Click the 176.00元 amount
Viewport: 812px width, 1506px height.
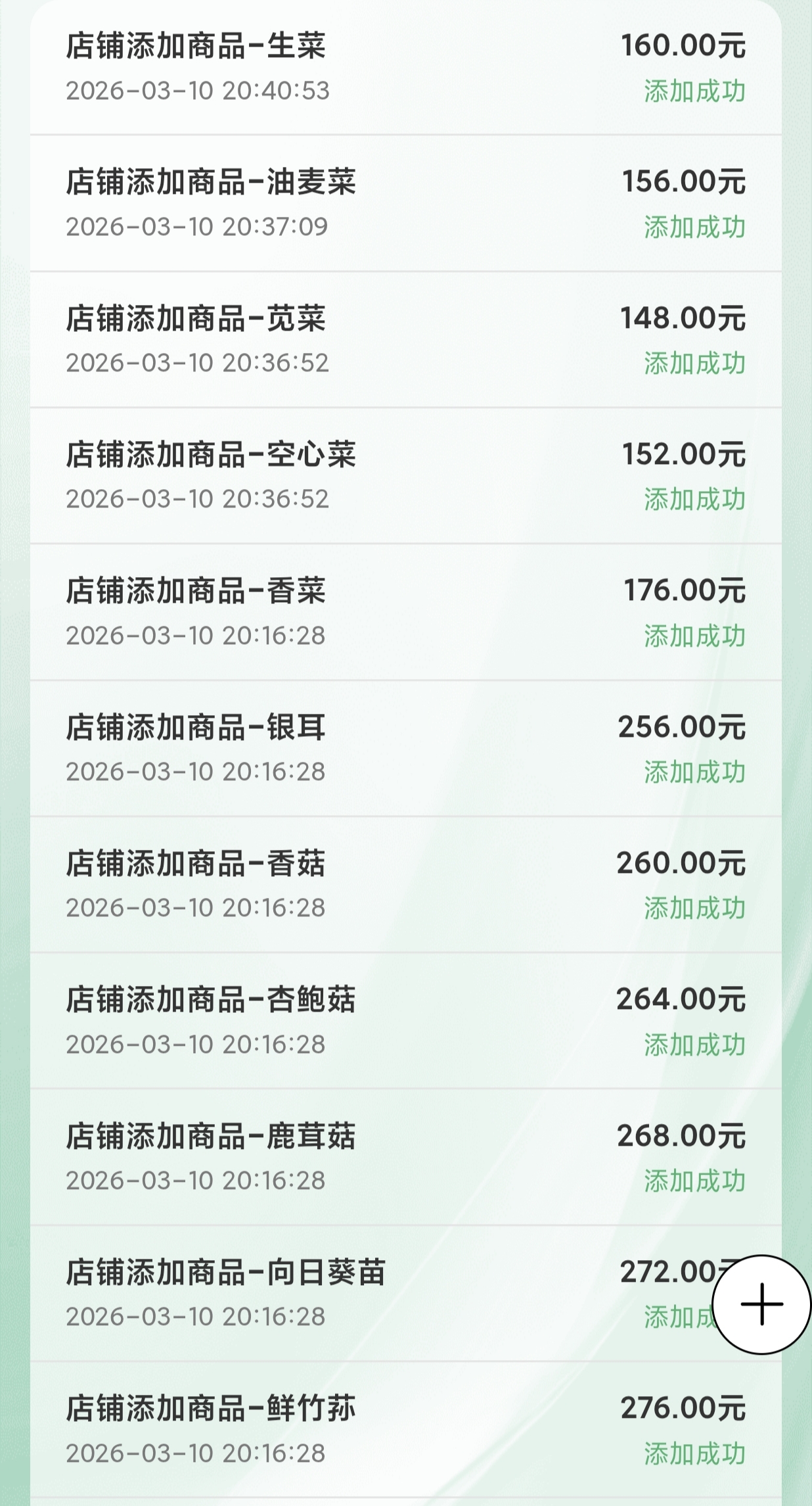point(684,590)
